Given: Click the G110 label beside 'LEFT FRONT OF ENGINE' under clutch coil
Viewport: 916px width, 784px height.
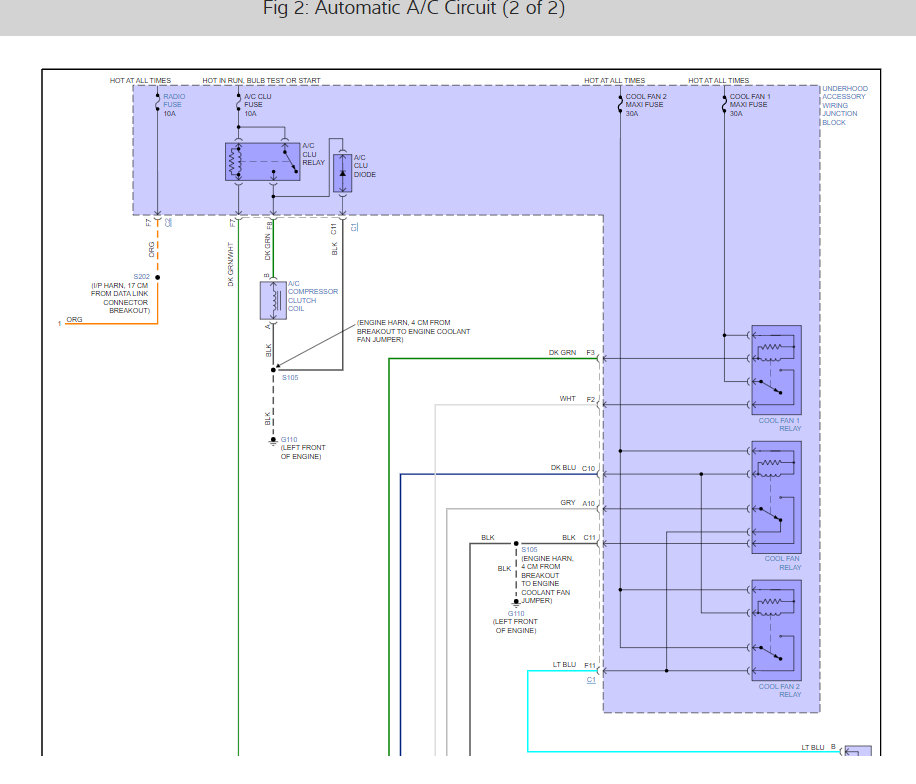Looking at the screenshot, I should [289, 439].
